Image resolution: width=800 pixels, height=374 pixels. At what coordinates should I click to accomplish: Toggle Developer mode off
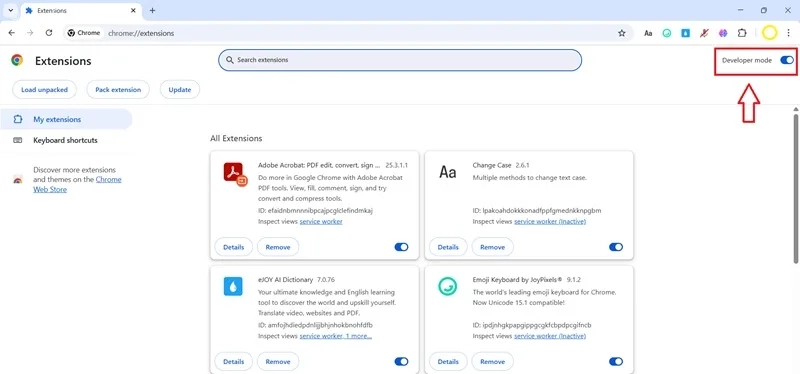(787, 60)
